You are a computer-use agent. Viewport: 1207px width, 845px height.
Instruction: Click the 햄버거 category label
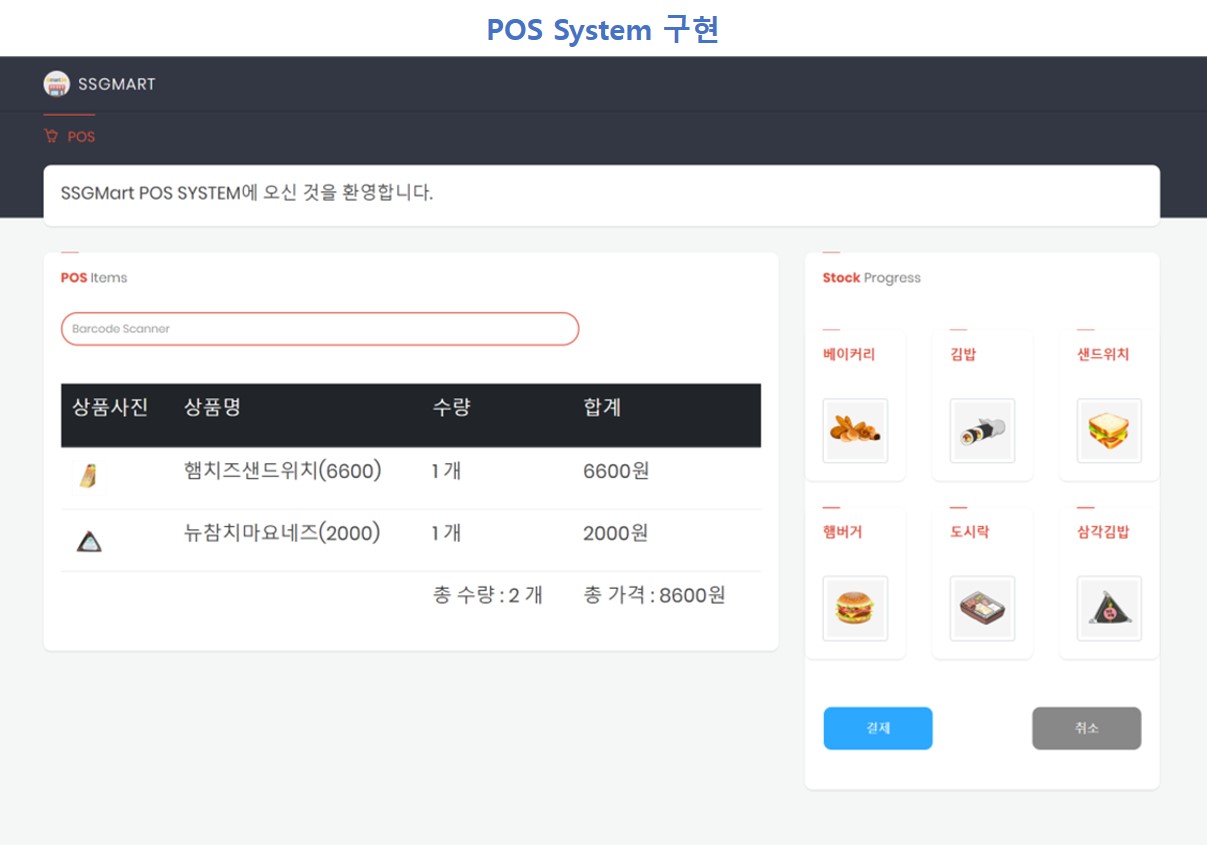pos(842,532)
